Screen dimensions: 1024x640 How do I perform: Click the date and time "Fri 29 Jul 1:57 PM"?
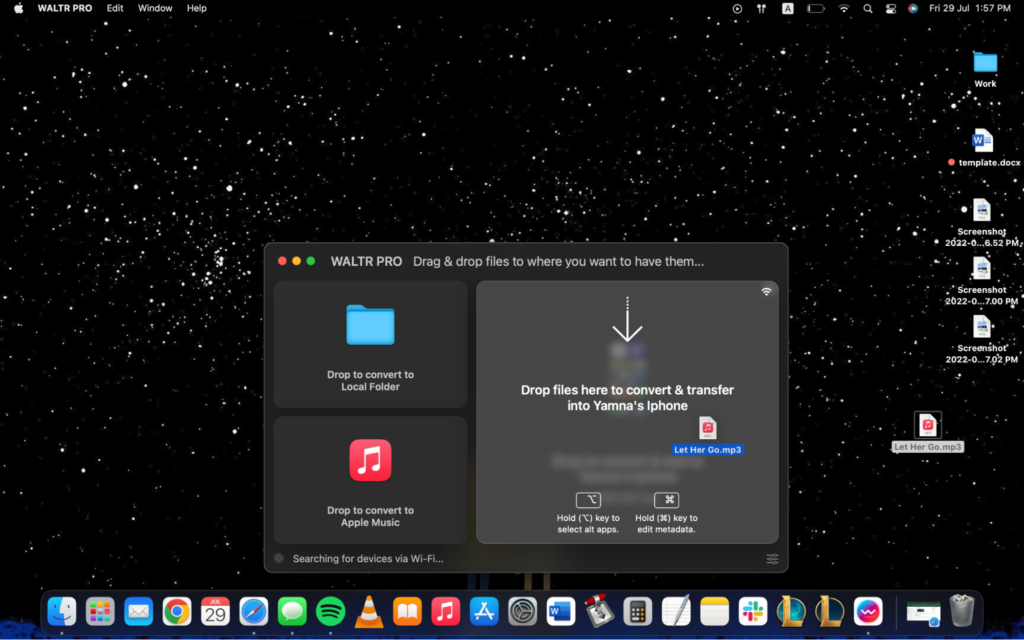pos(970,8)
